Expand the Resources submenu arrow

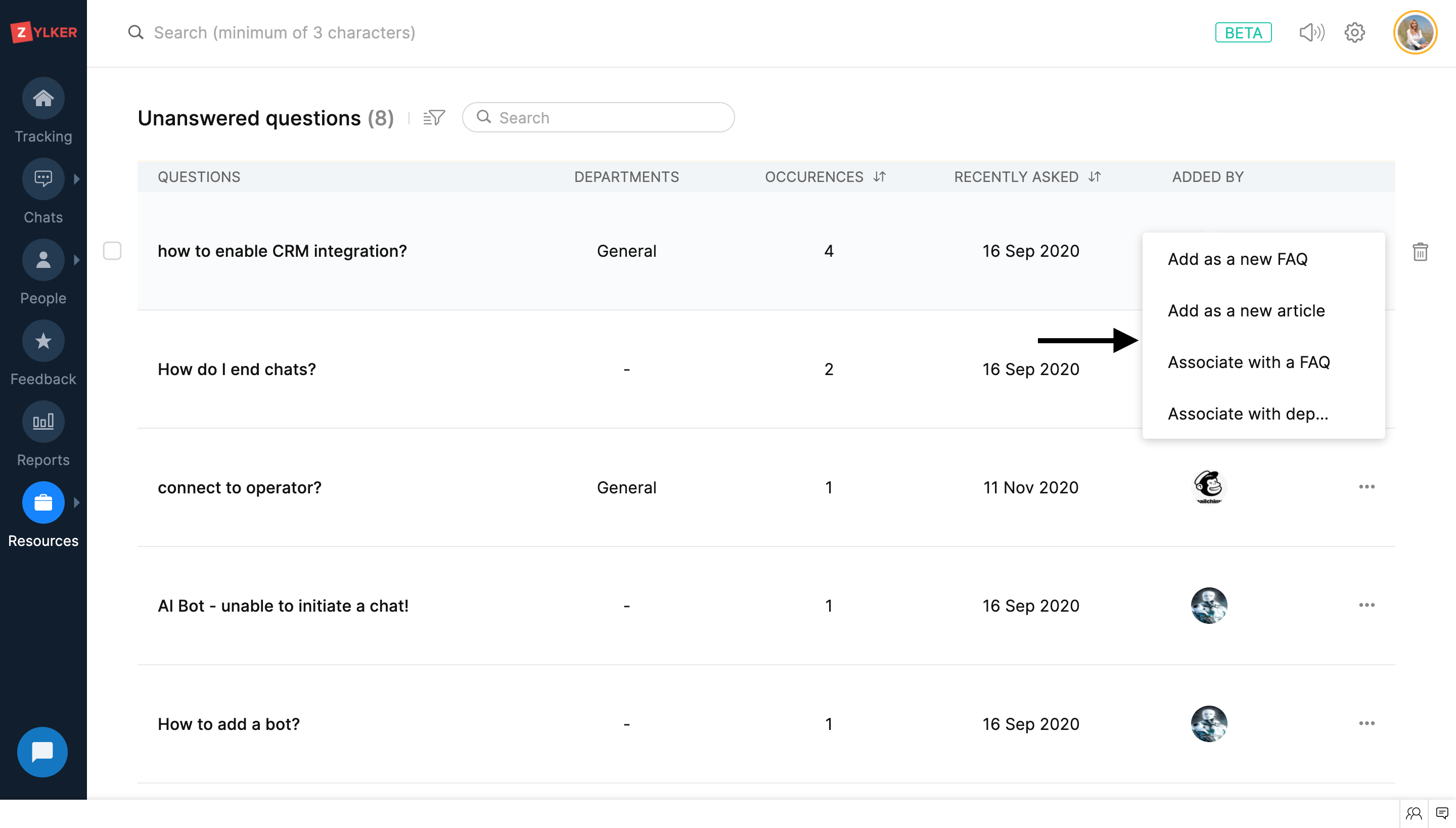[77, 502]
